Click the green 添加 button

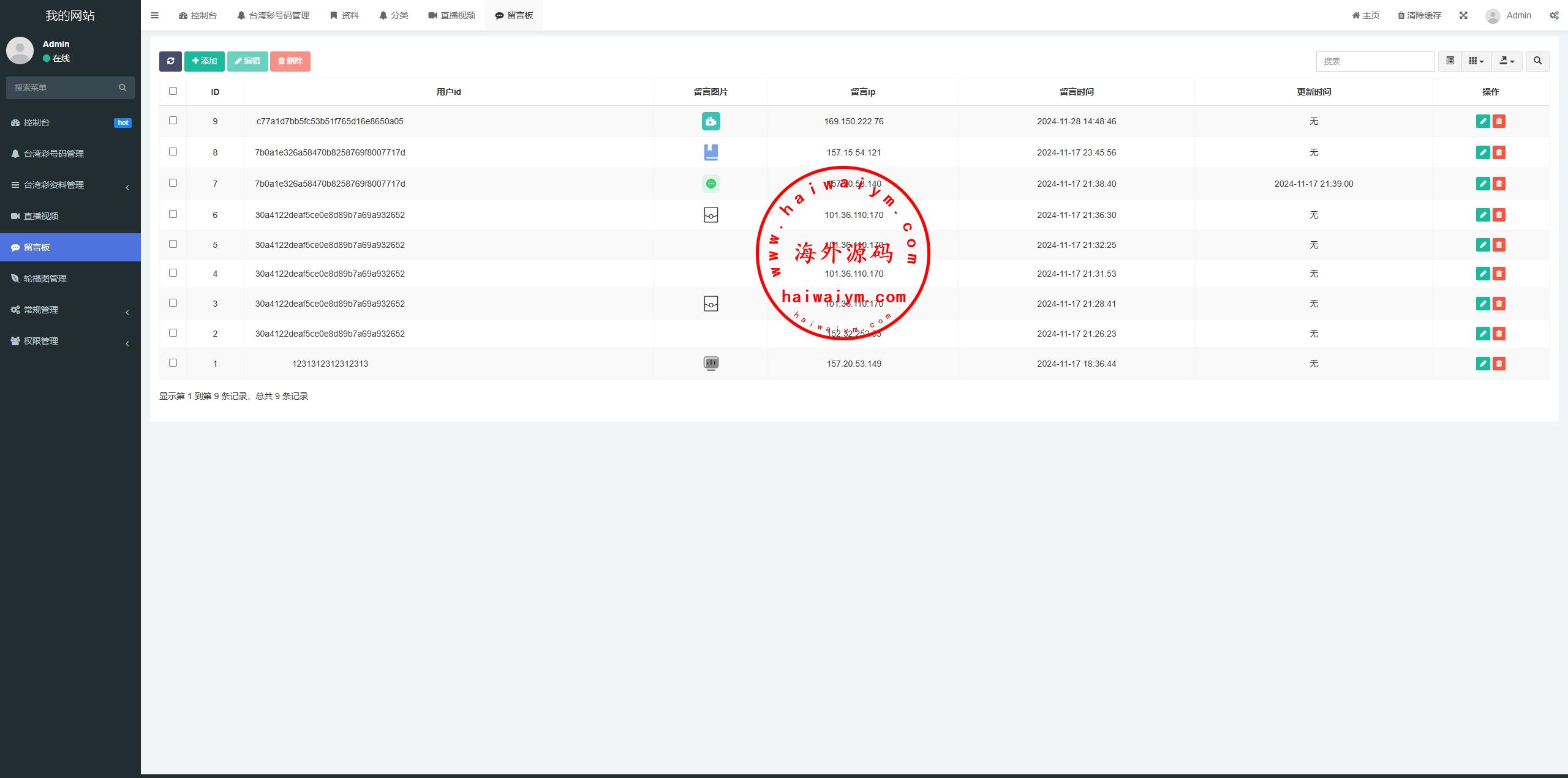(205, 61)
